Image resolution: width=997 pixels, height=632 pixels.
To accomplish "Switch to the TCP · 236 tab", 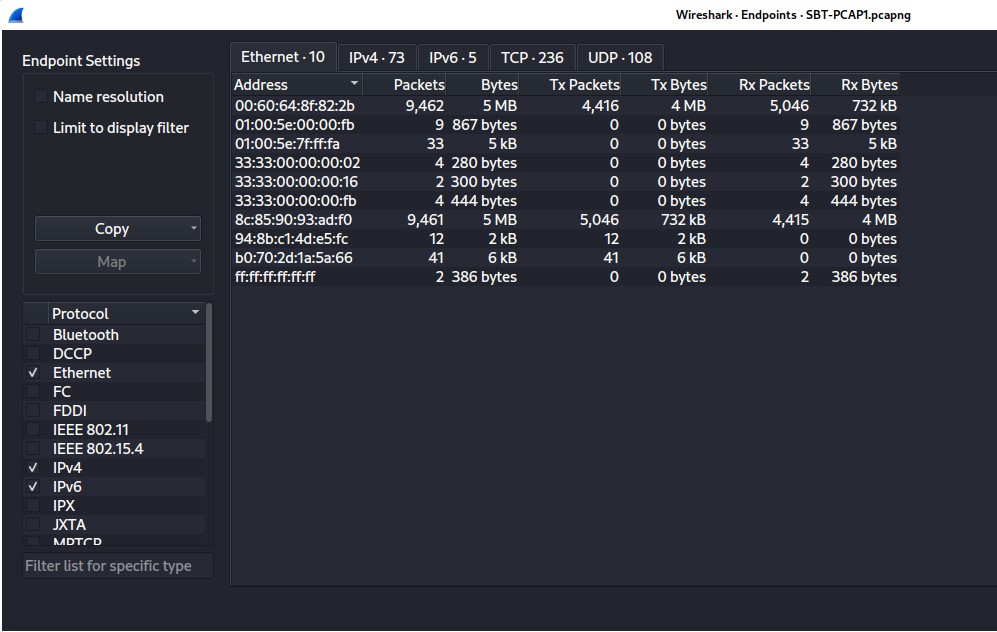I will pos(532,58).
